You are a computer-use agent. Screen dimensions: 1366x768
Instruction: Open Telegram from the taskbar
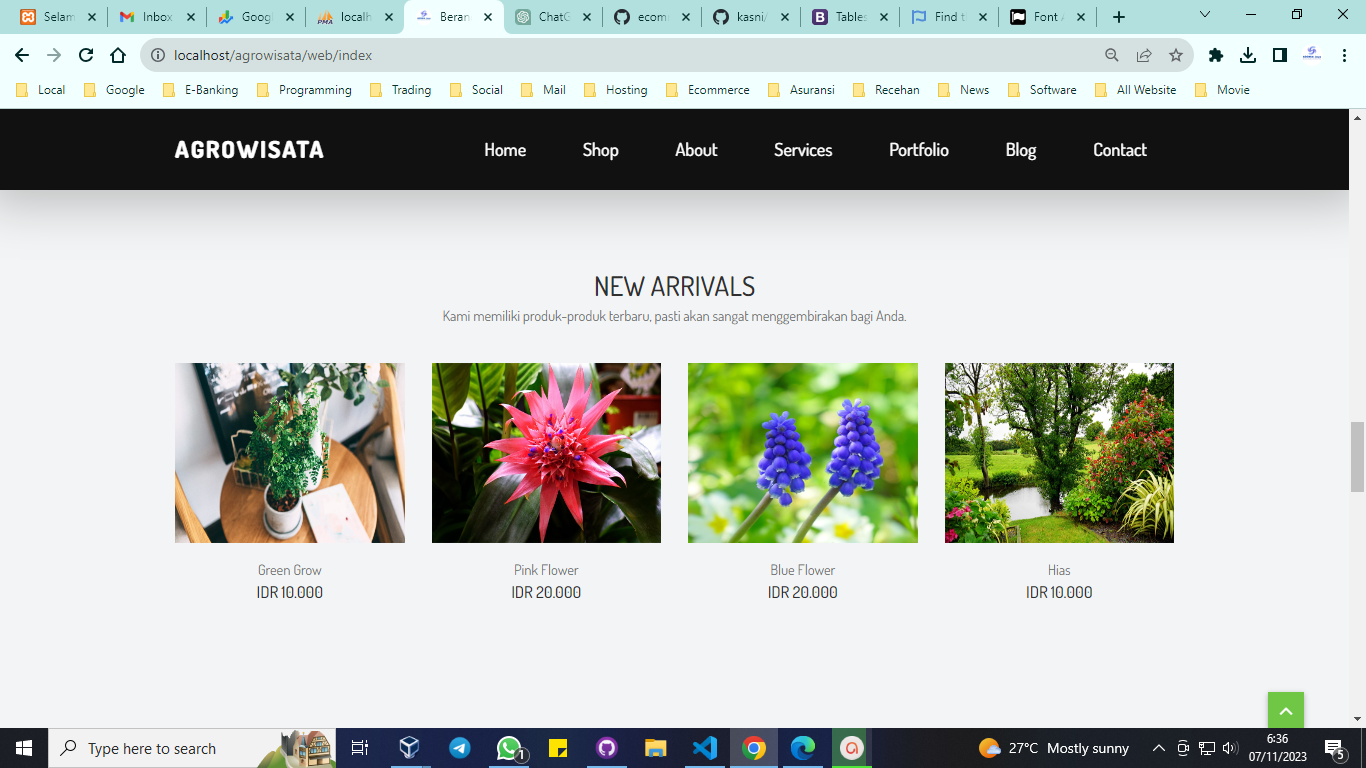point(460,748)
